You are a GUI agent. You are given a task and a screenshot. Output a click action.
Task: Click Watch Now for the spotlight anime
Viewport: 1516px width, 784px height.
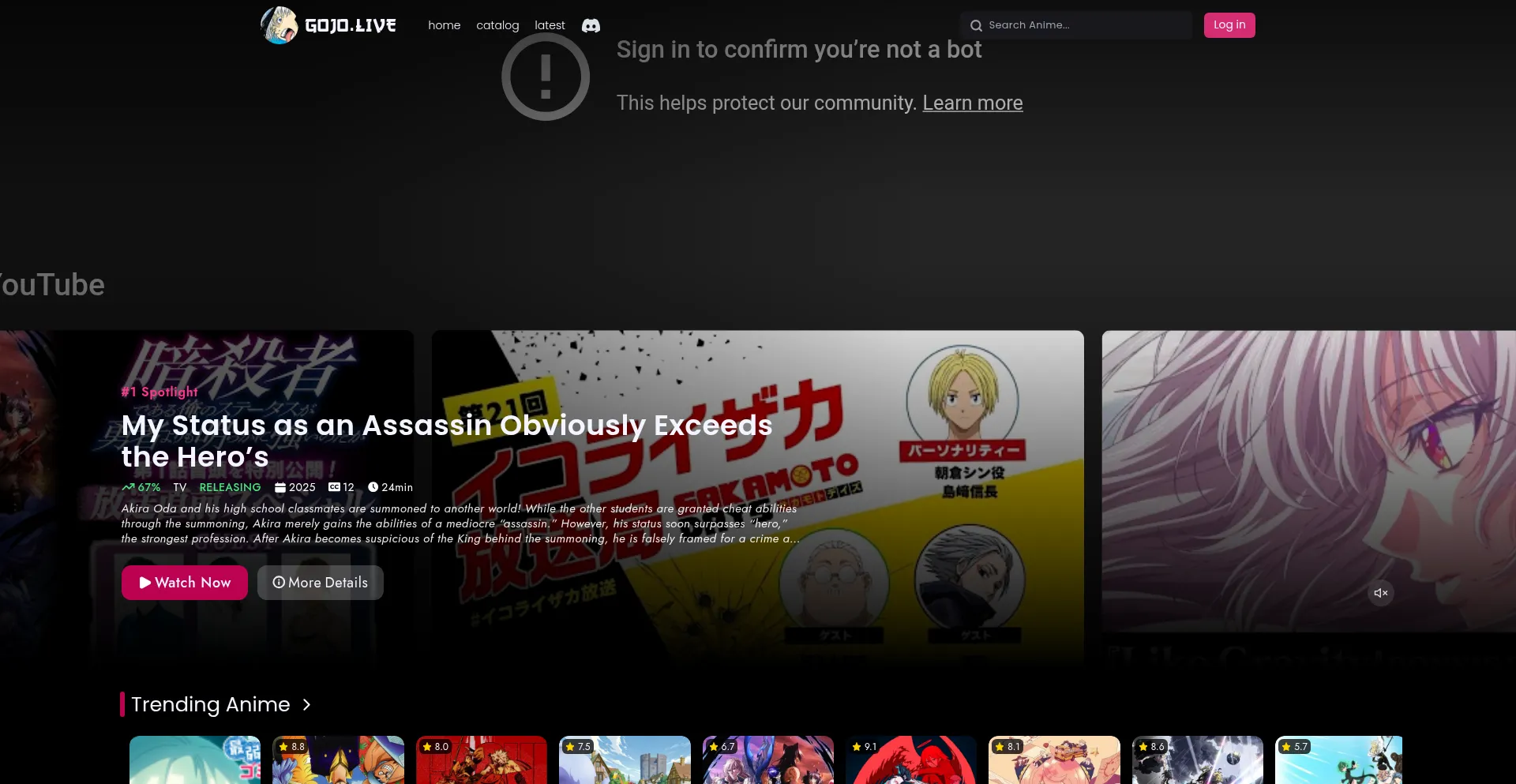coord(185,583)
